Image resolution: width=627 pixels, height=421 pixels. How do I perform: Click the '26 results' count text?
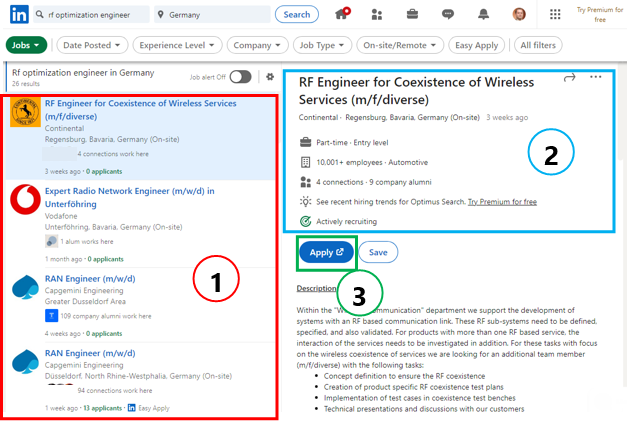[26, 84]
